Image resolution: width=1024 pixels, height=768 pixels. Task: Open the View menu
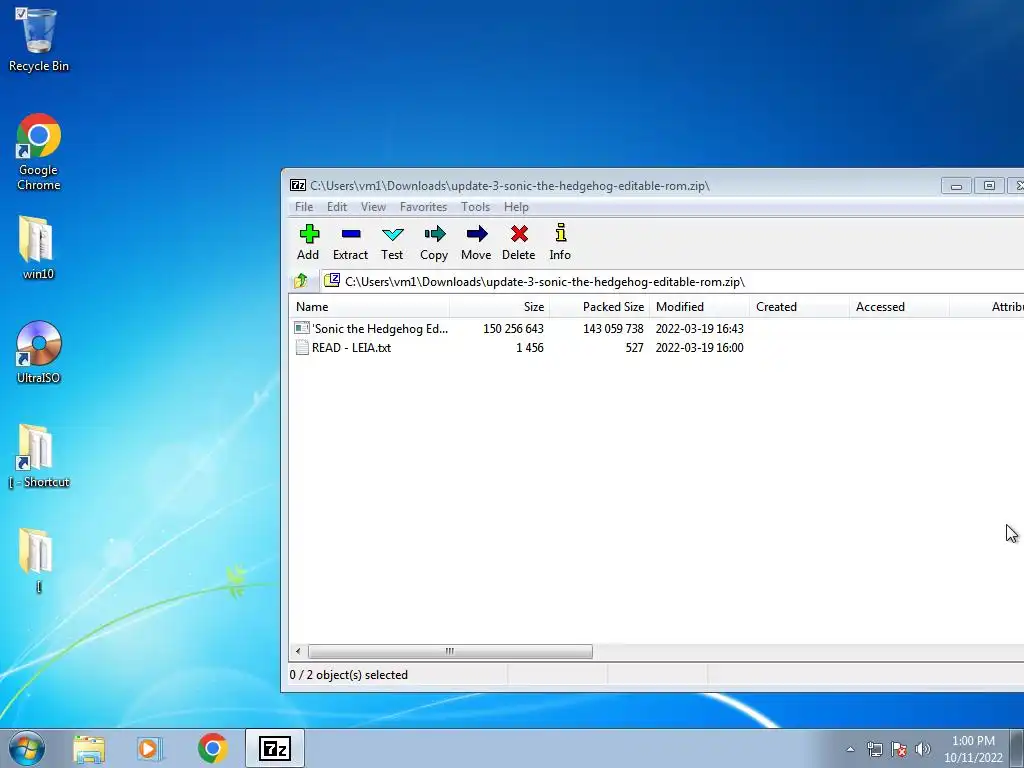click(x=374, y=207)
